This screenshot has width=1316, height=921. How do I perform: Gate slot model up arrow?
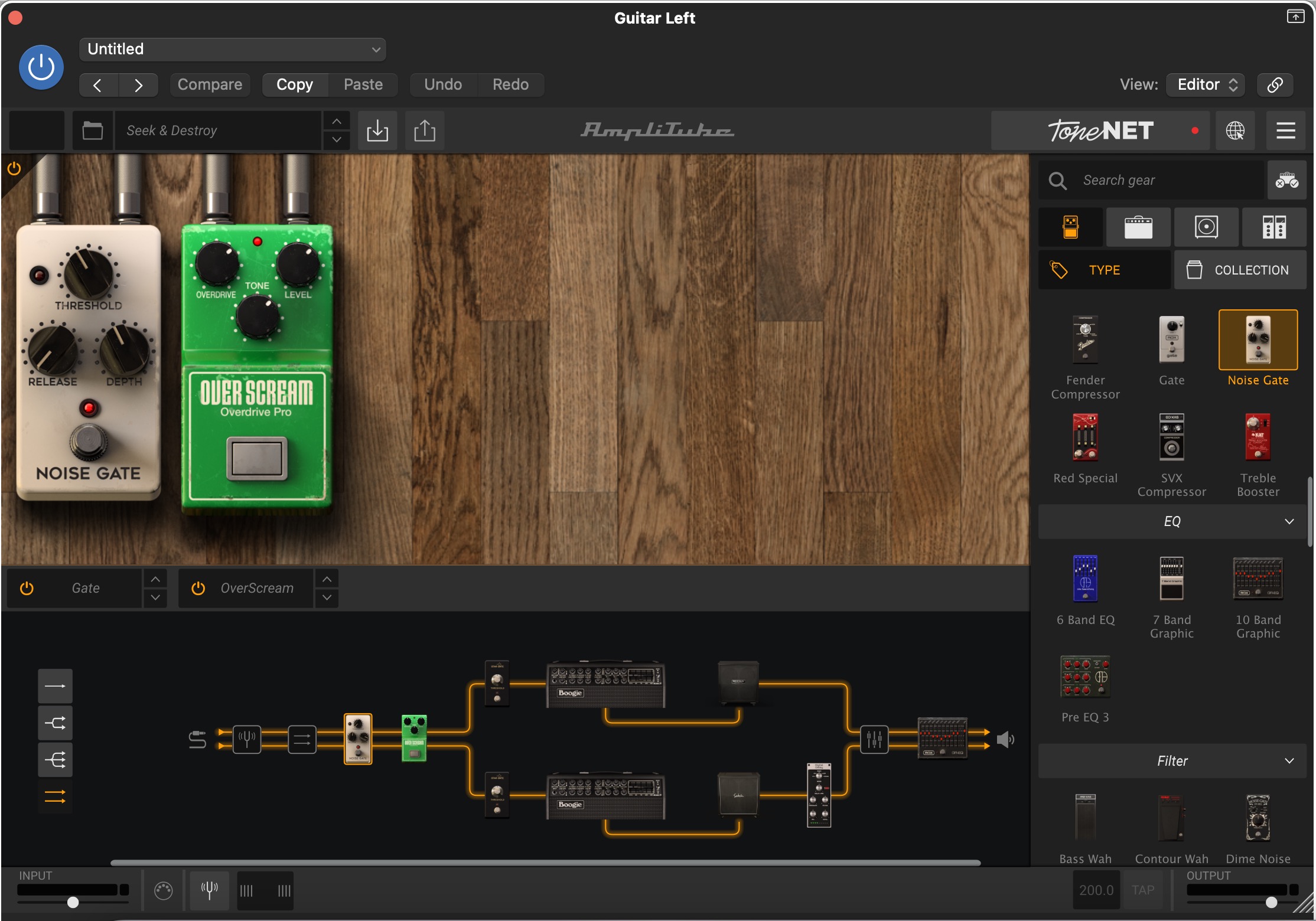155,579
